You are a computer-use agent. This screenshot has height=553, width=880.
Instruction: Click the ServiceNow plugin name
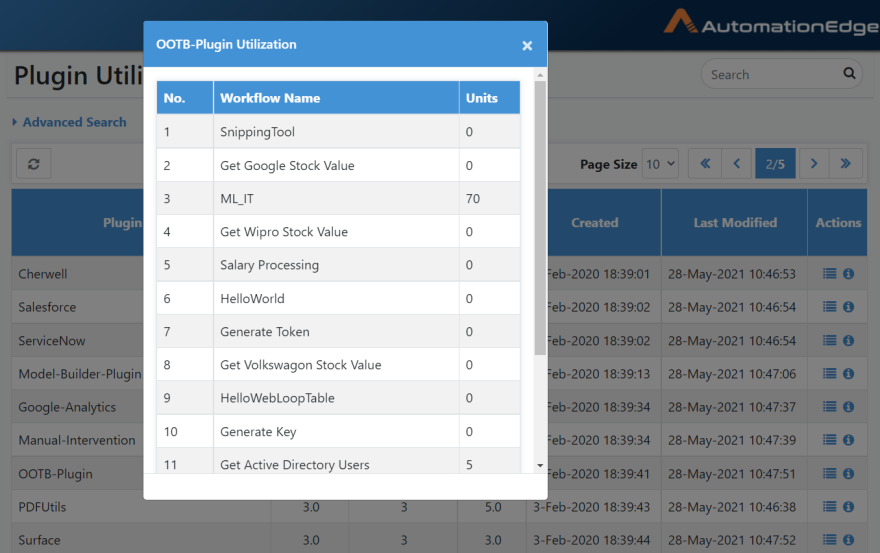pyautogui.click(x=52, y=341)
